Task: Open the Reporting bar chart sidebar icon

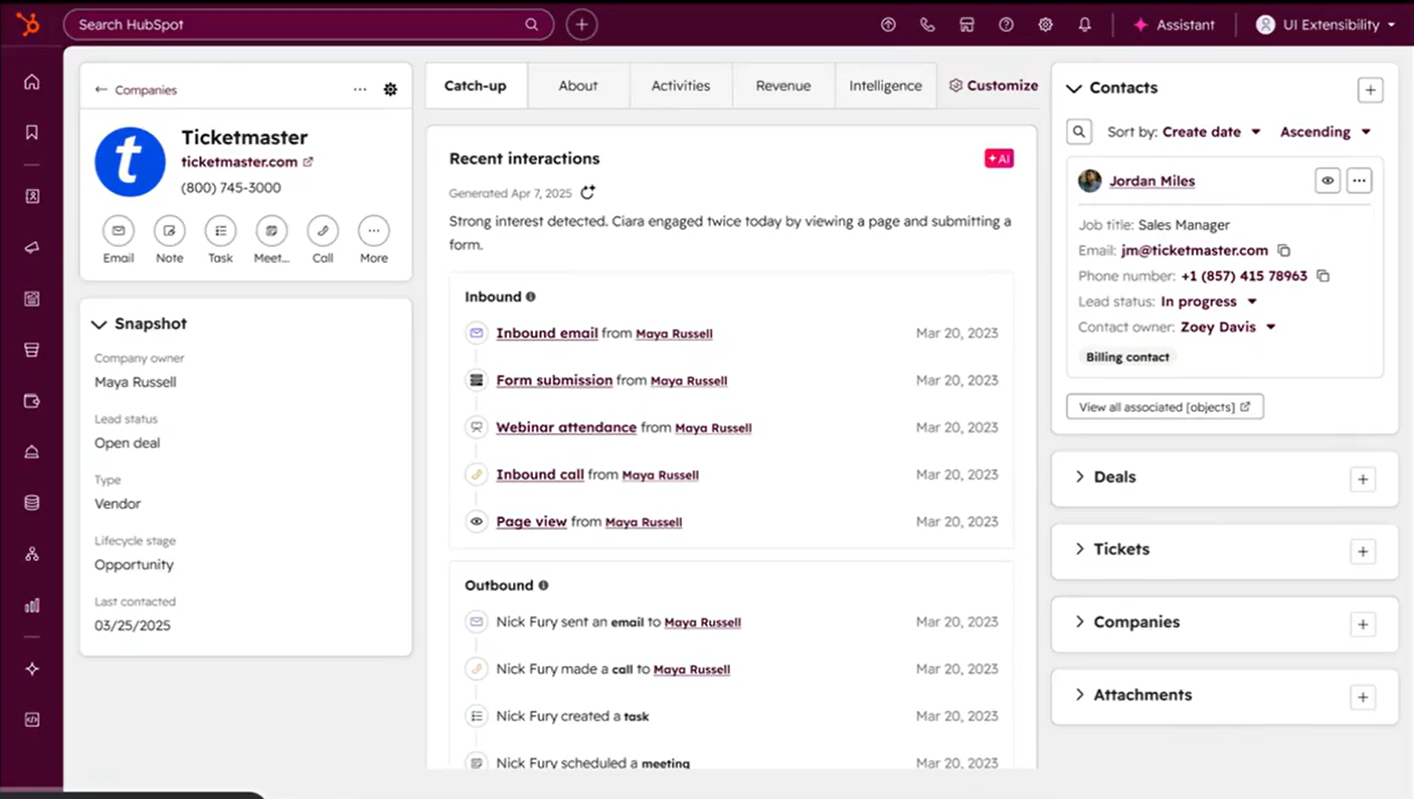Action: pyautogui.click(x=32, y=605)
